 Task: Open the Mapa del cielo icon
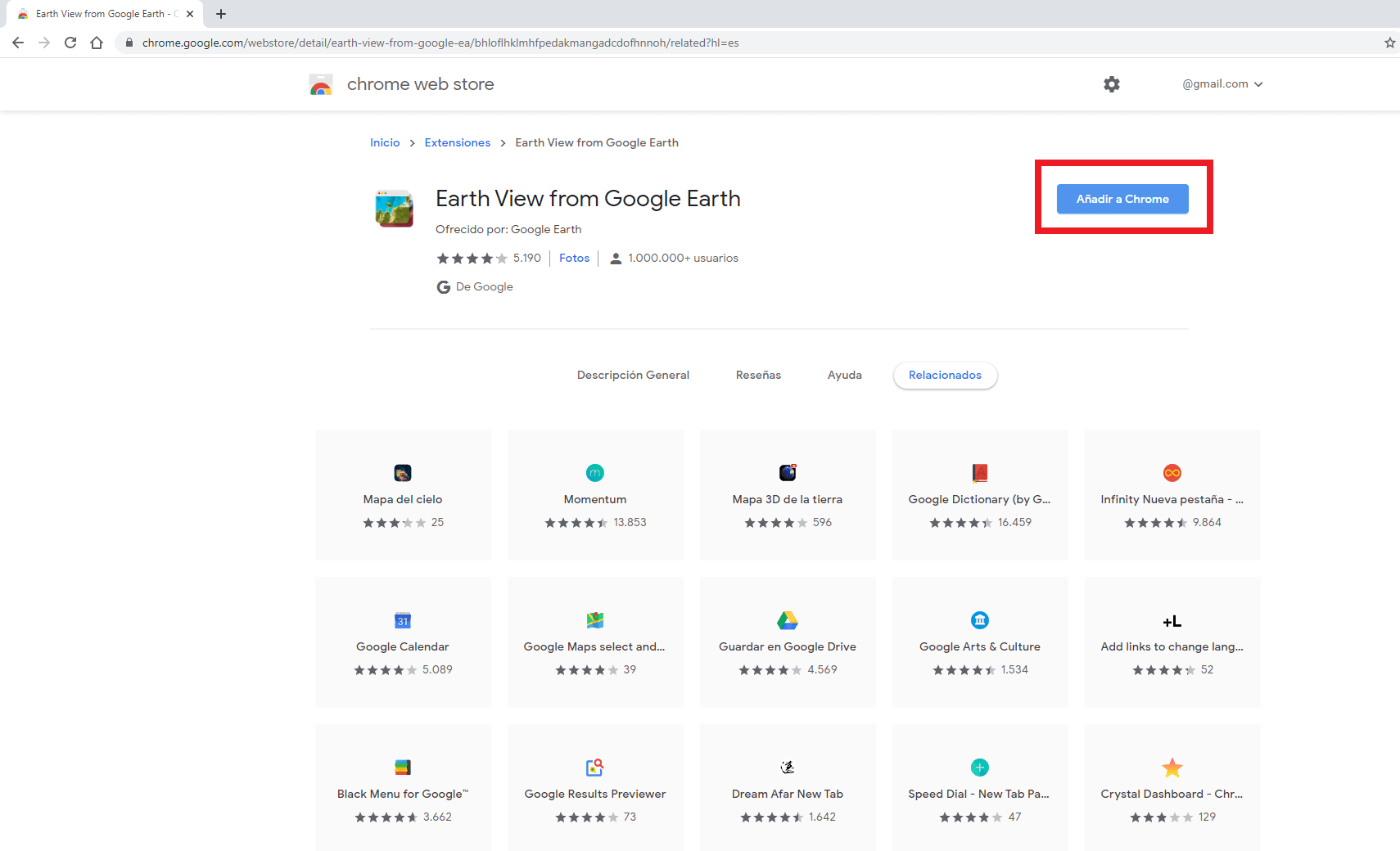pyautogui.click(x=403, y=473)
